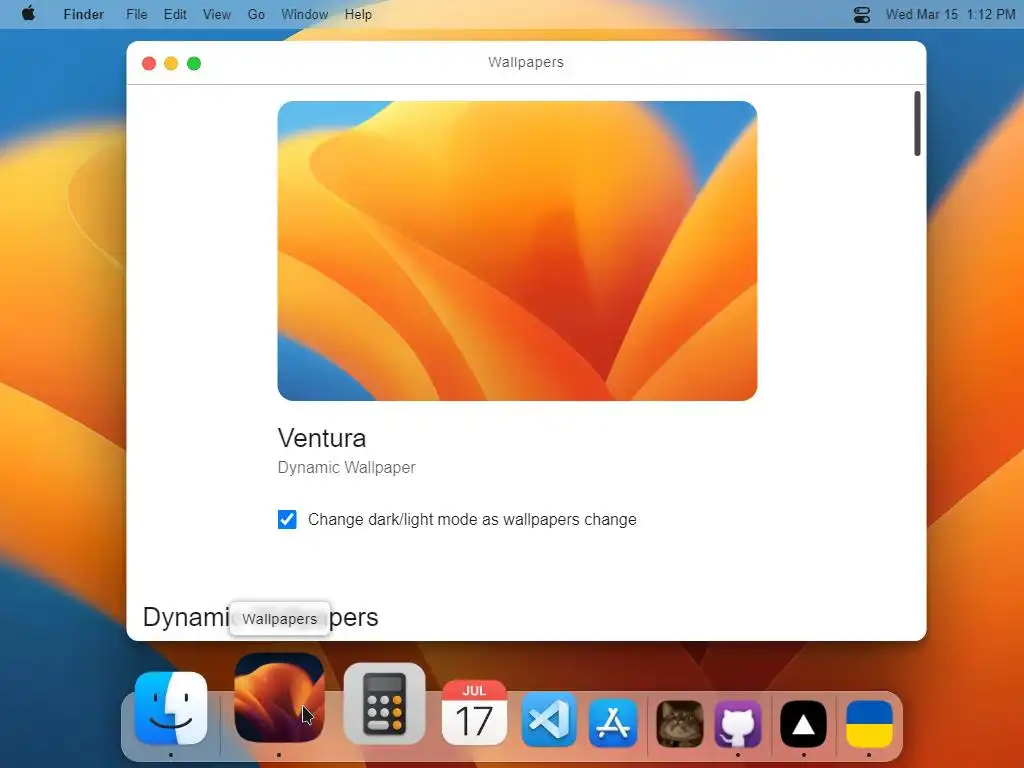
Task: Open the Help menu
Action: [x=358, y=14]
